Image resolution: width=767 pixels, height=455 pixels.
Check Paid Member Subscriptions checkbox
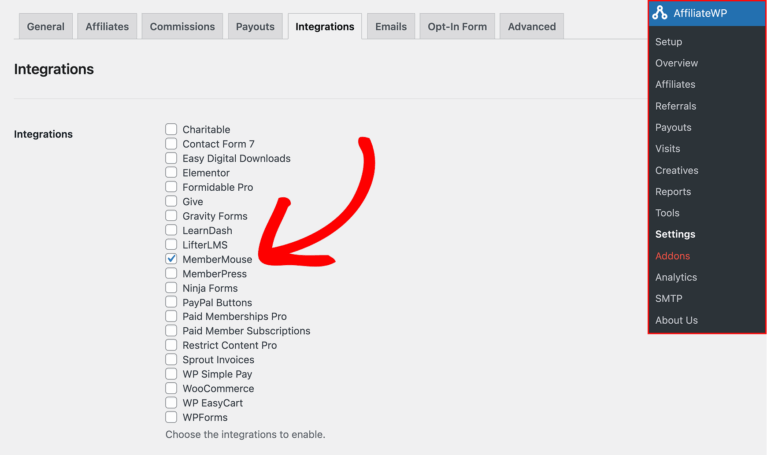click(171, 331)
